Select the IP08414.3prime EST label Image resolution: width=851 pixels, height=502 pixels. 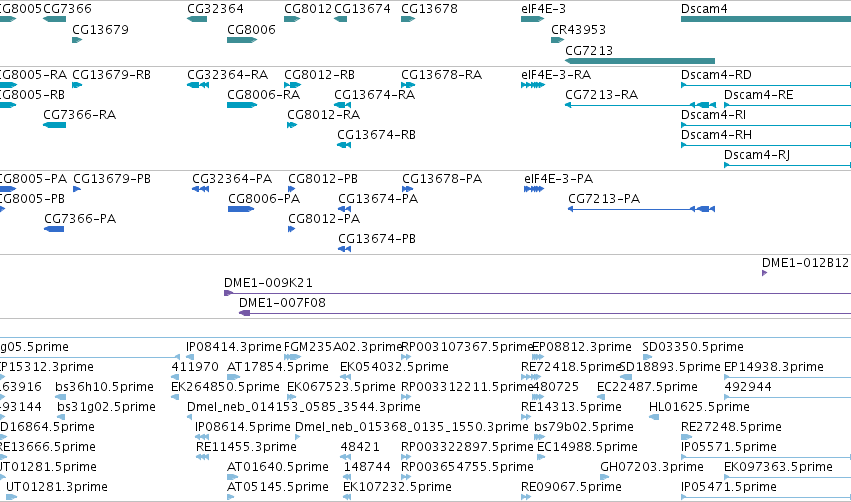coord(233,347)
